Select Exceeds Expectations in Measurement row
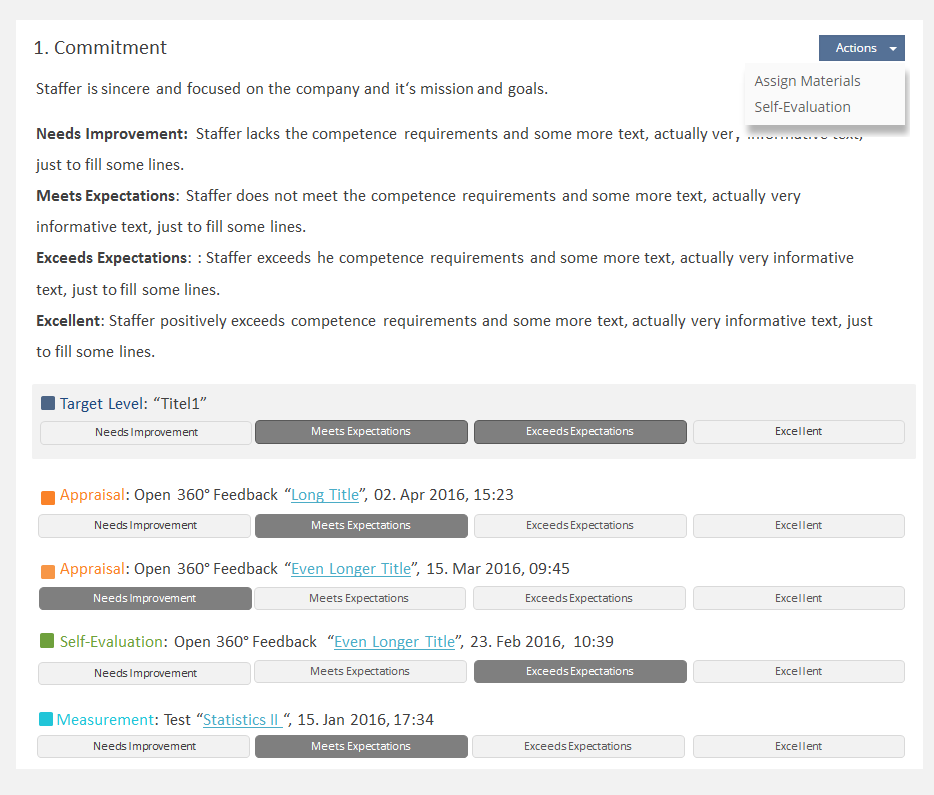934x795 pixels. click(578, 747)
